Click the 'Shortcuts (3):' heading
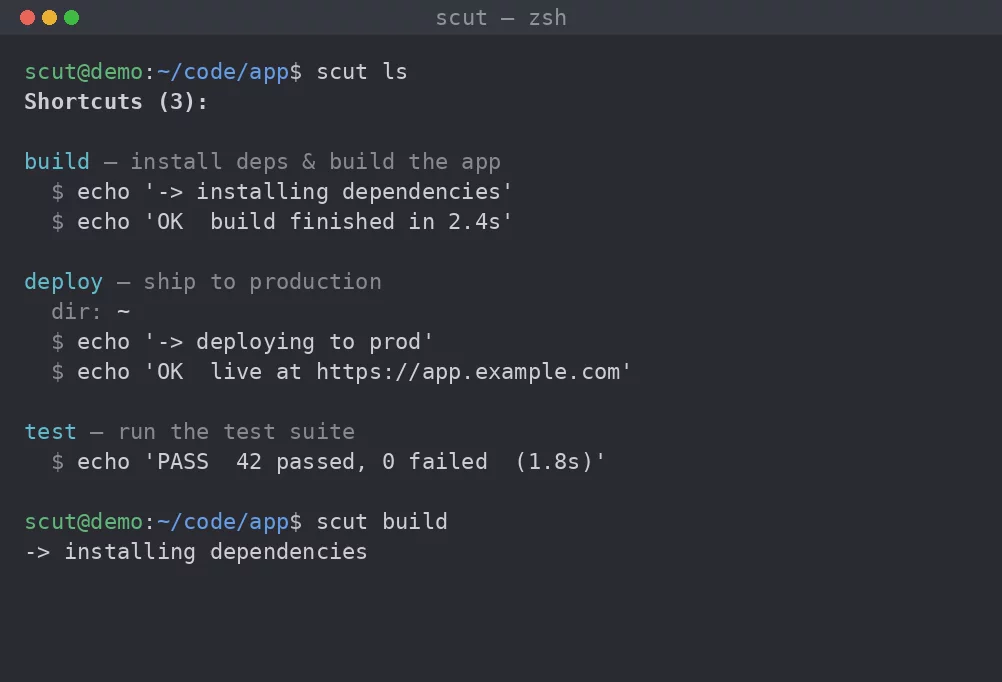 116,102
